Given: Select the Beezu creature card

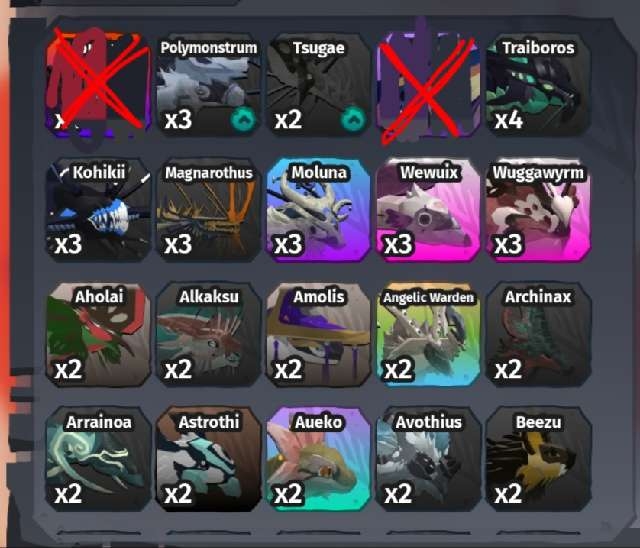Looking at the screenshot, I should (538, 459).
